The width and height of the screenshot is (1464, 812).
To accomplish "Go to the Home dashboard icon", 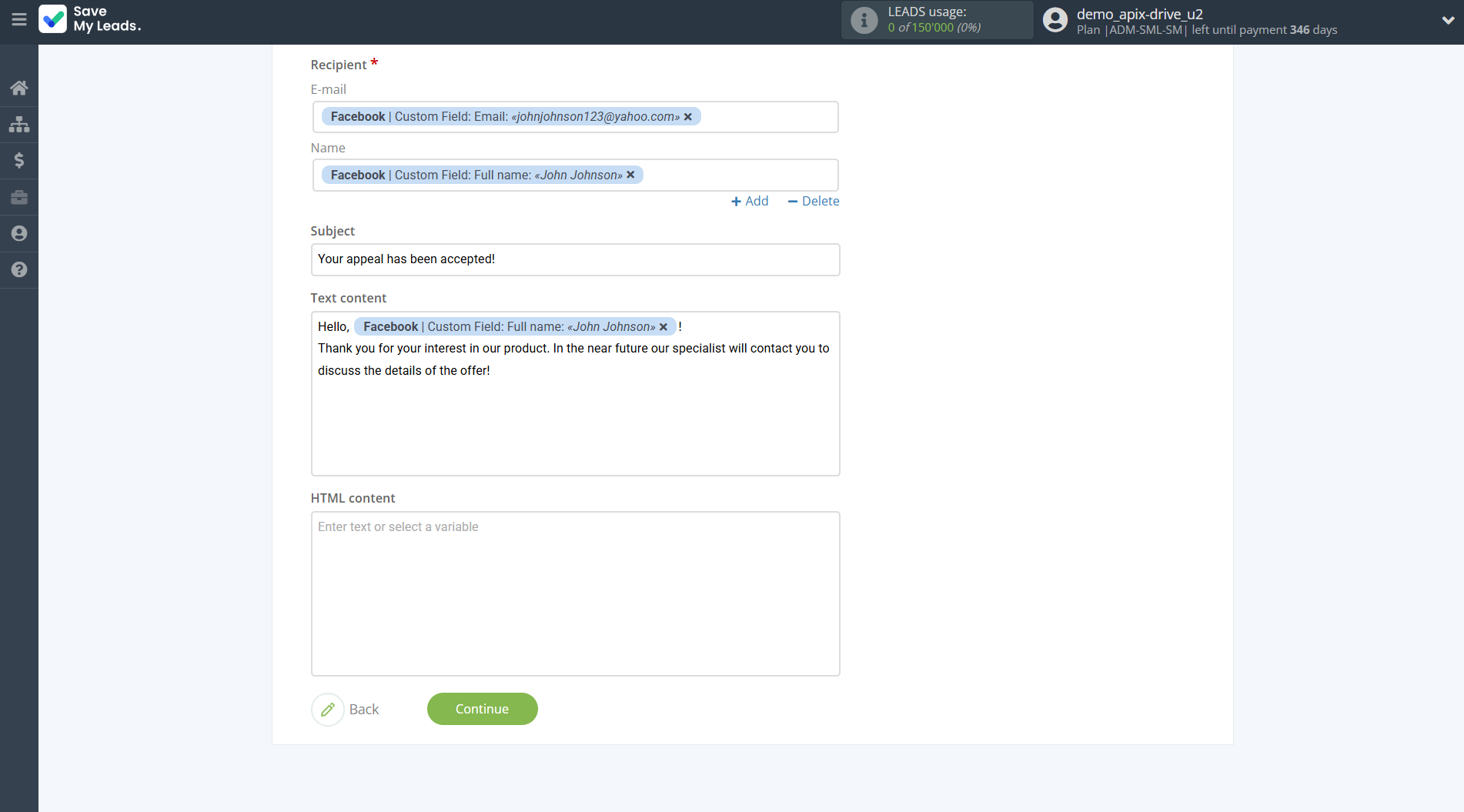I will tap(19, 88).
